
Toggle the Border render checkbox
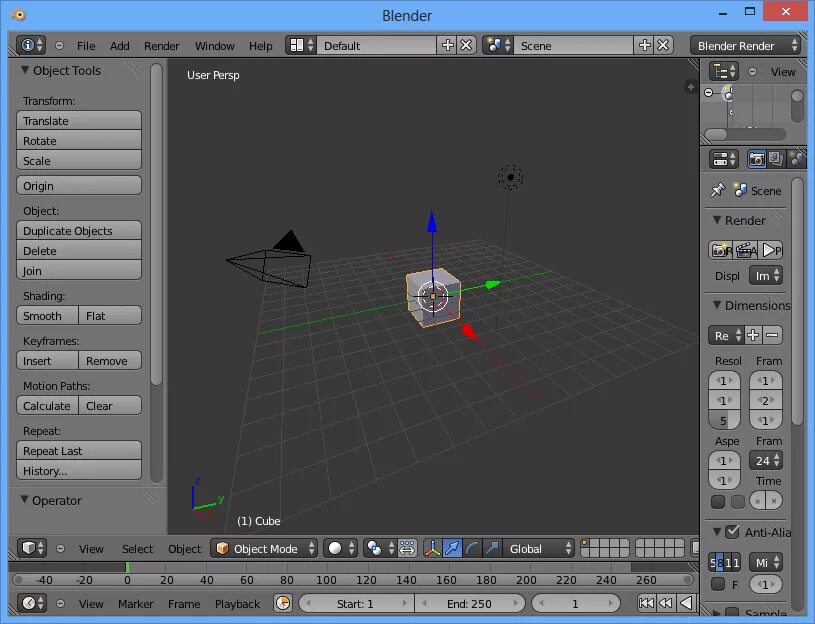tap(718, 501)
